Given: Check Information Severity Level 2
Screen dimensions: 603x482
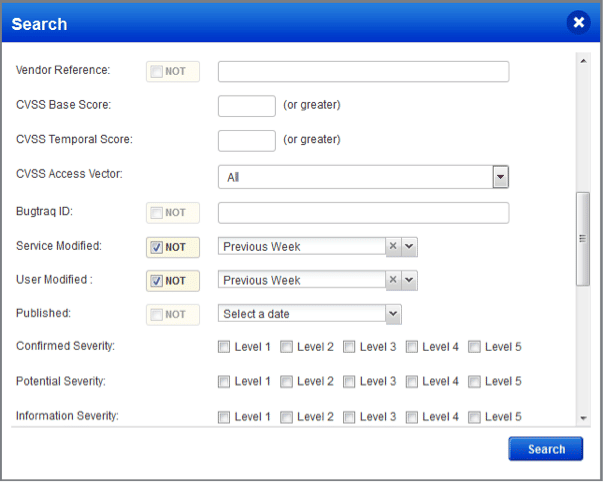Looking at the screenshot, I should pos(286,417).
